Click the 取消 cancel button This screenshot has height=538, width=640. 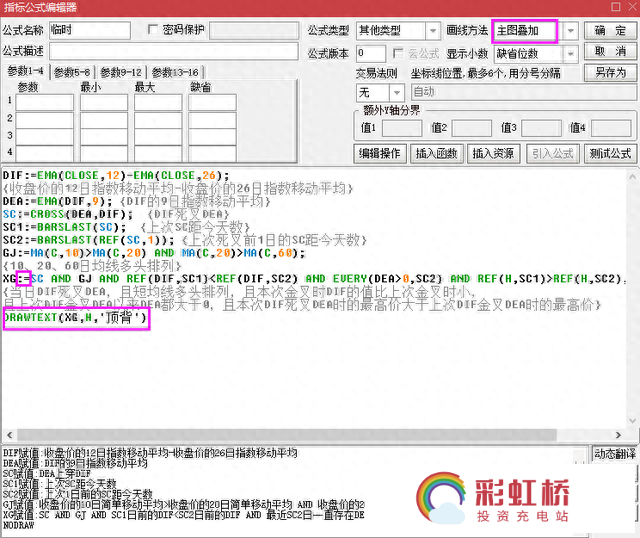610,51
